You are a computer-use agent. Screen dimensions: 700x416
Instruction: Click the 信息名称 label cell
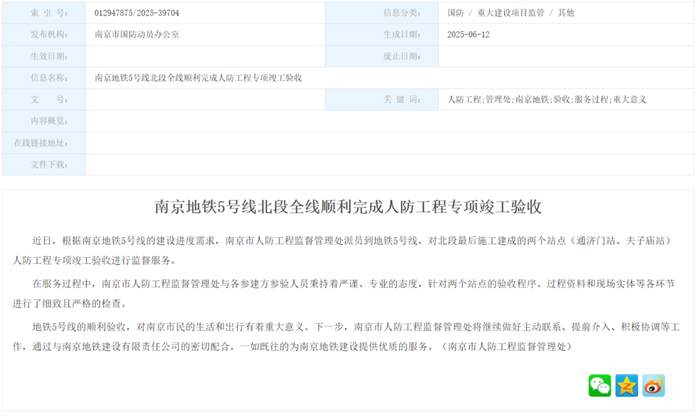44,78
